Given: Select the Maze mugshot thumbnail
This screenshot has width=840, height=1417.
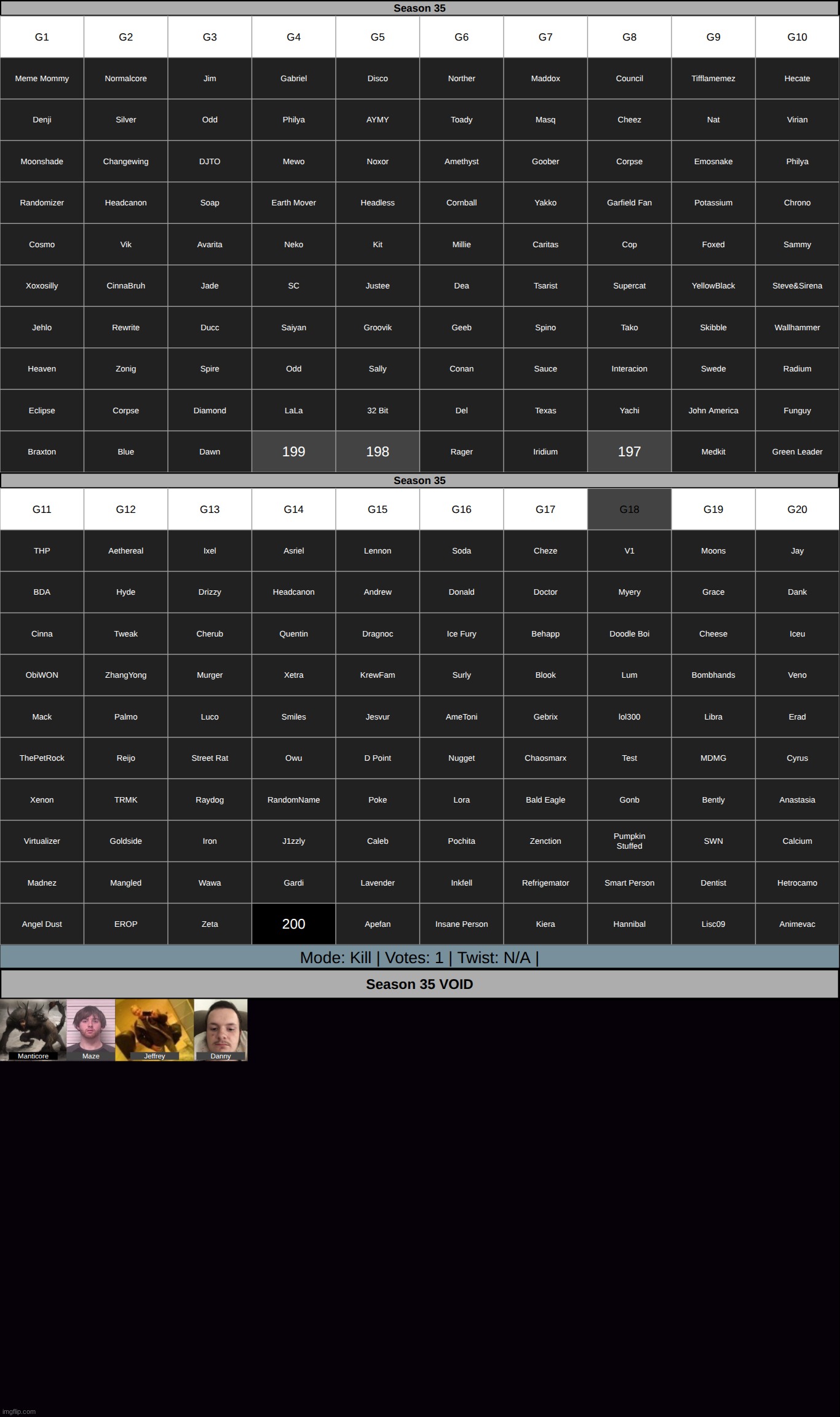Looking at the screenshot, I should [x=90, y=1030].
